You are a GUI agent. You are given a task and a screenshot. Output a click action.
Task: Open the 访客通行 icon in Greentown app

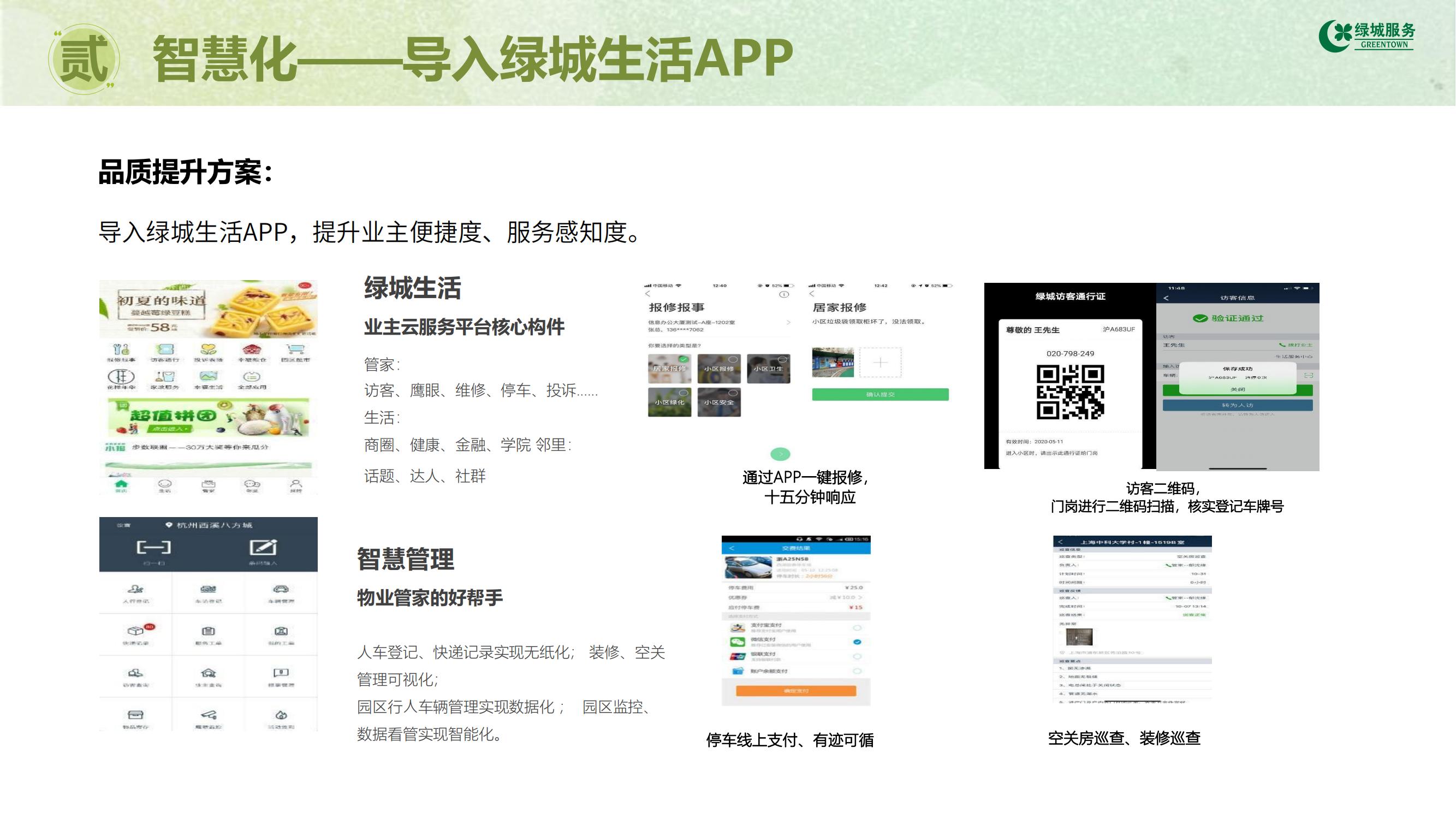[x=164, y=349]
